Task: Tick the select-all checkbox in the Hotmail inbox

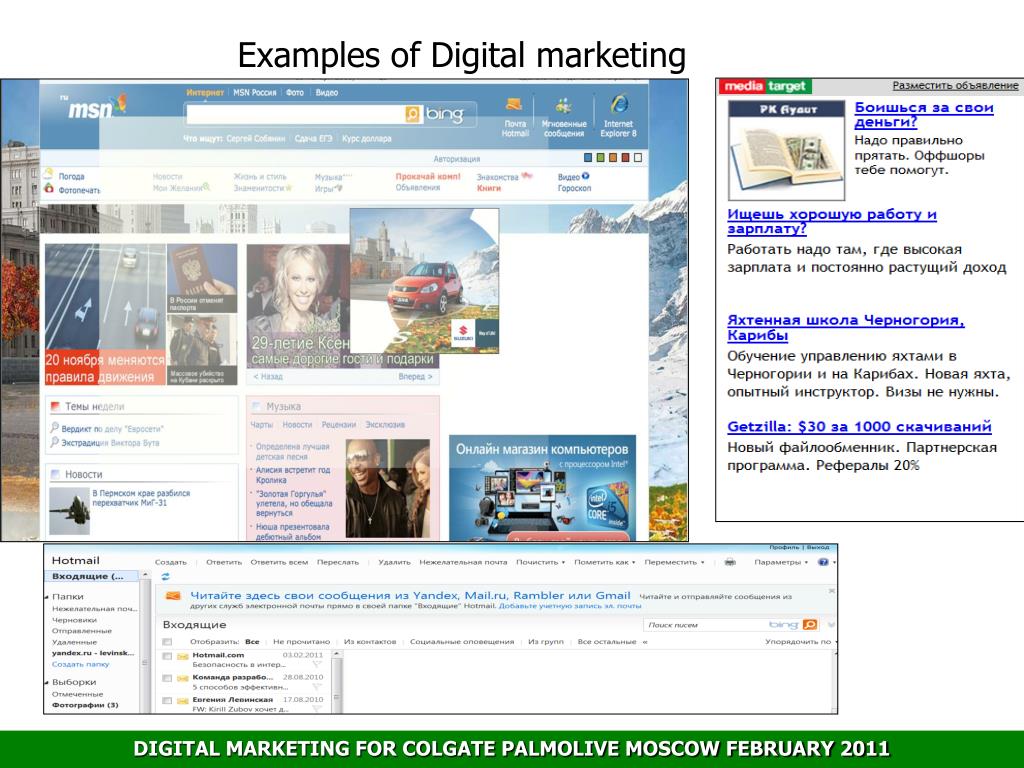Action: tap(167, 642)
